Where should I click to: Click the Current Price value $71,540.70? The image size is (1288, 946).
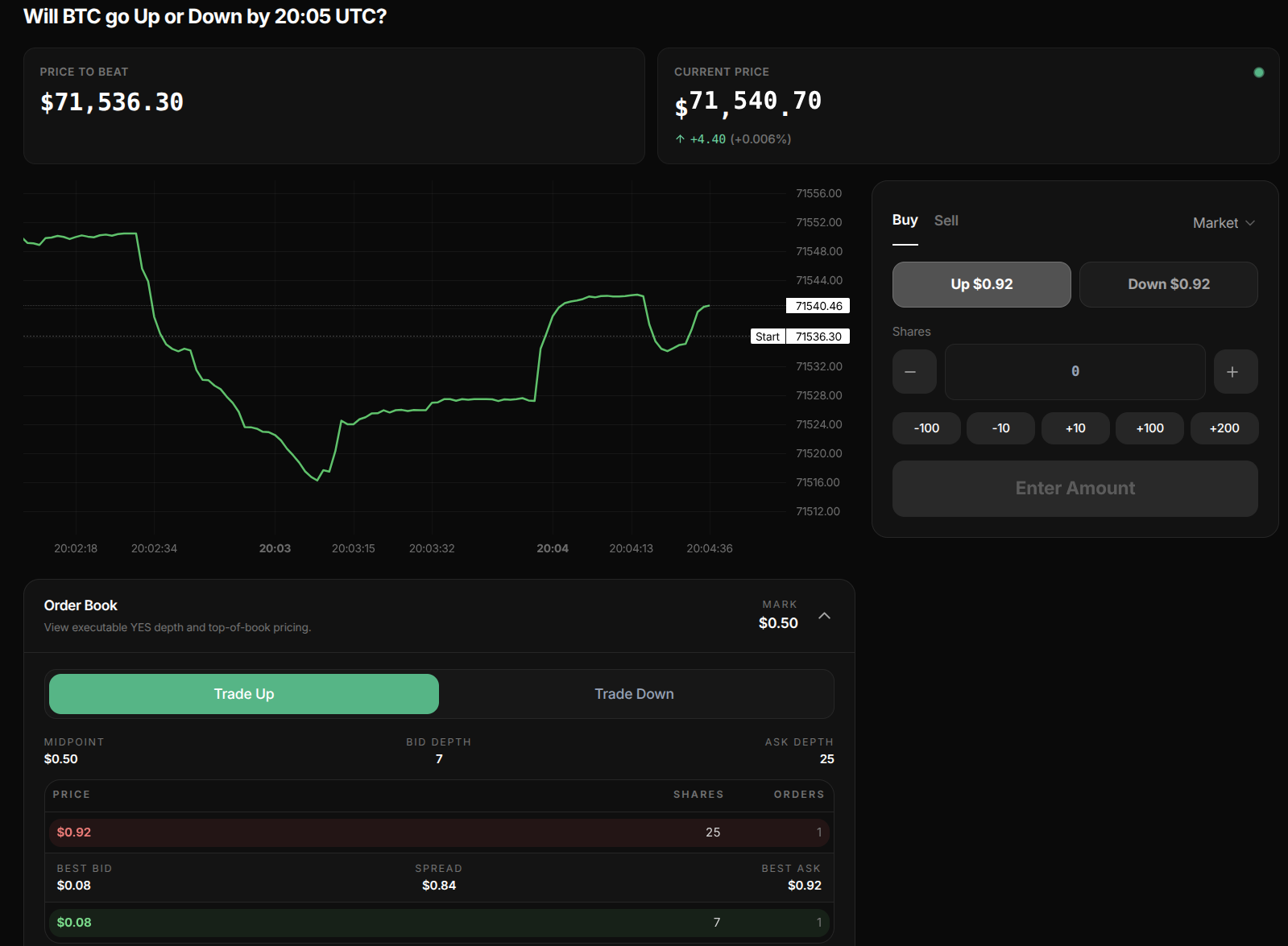point(748,102)
